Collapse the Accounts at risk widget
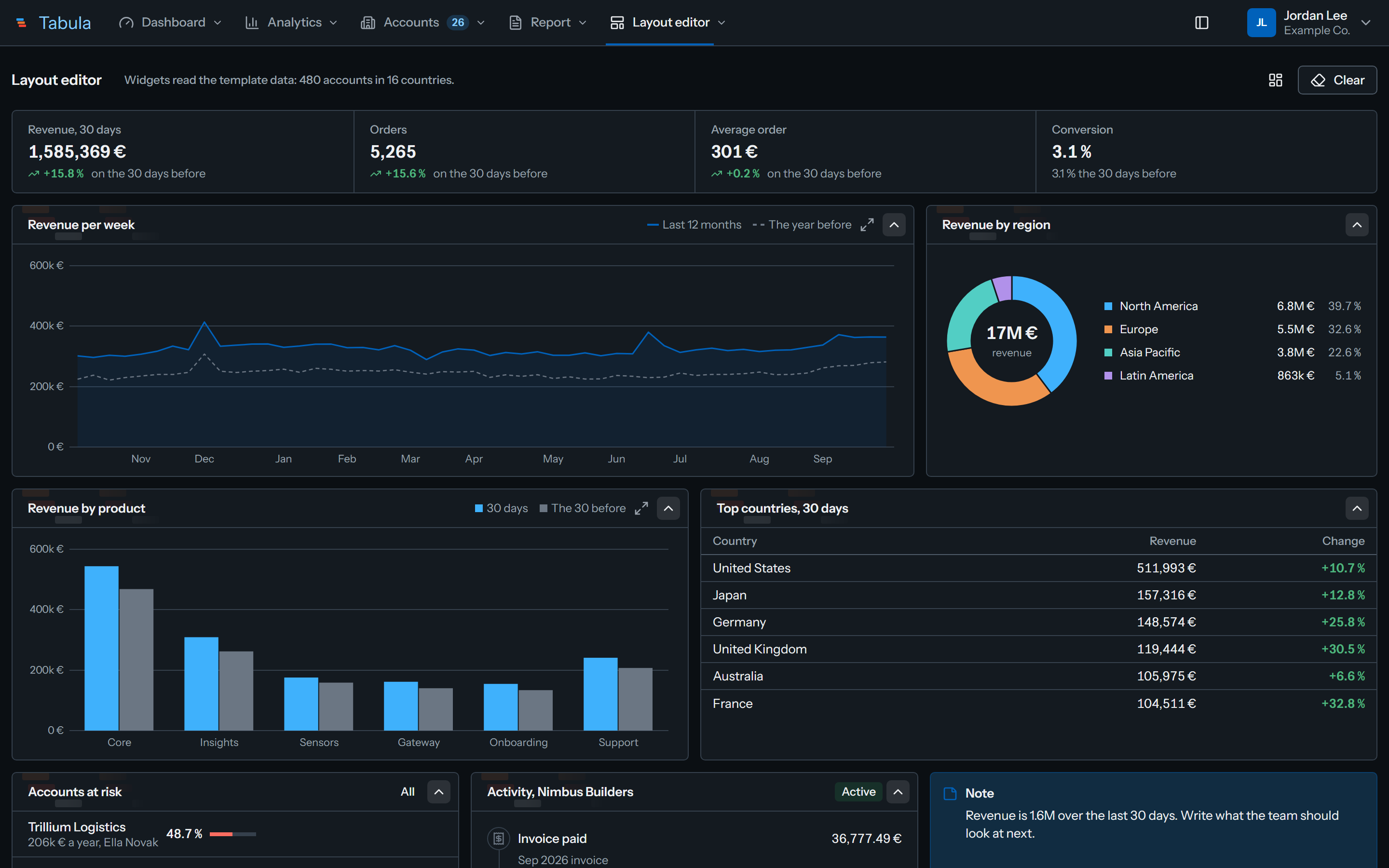Image resolution: width=1389 pixels, height=868 pixels. click(x=438, y=792)
